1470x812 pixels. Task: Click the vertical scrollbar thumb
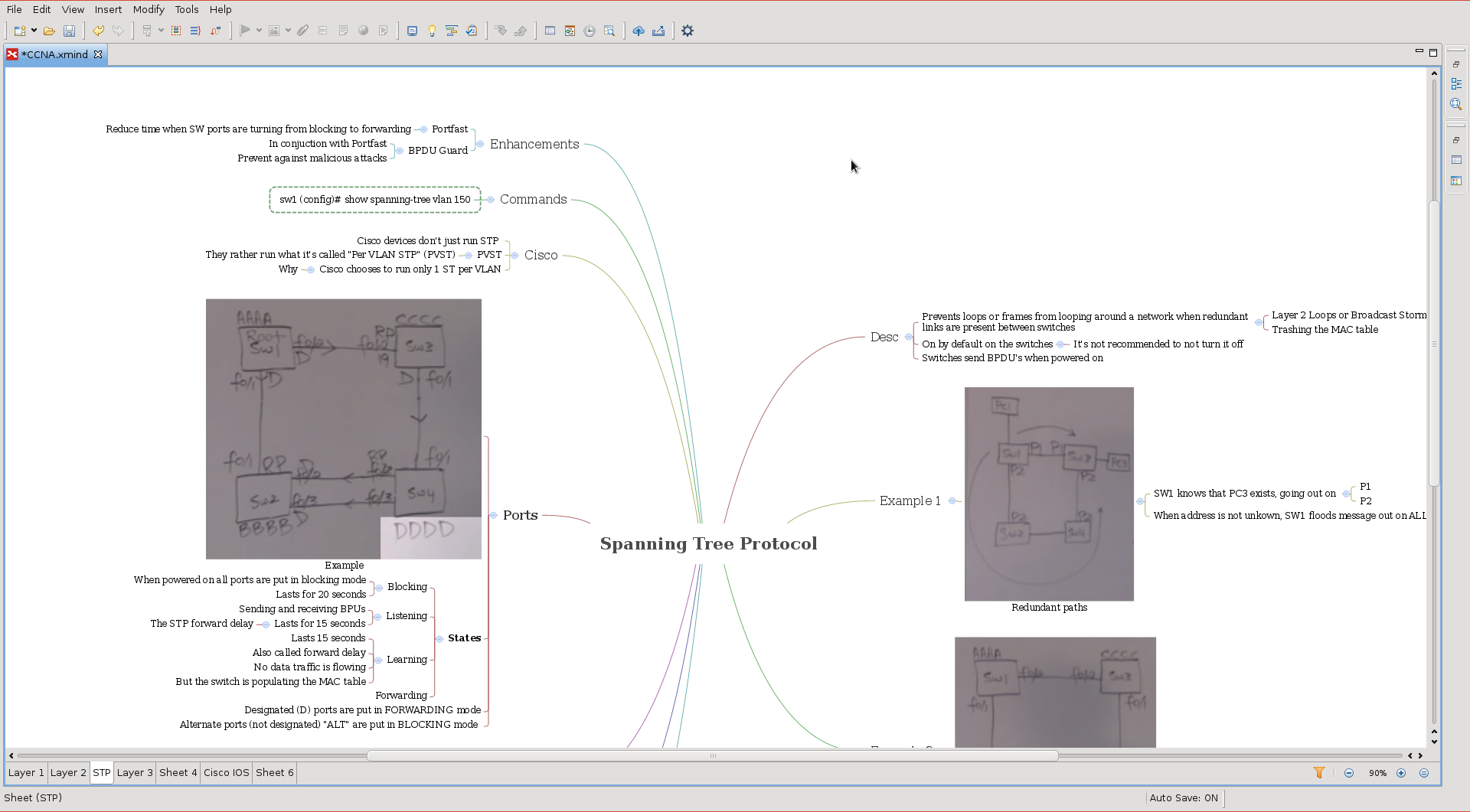(x=1434, y=342)
